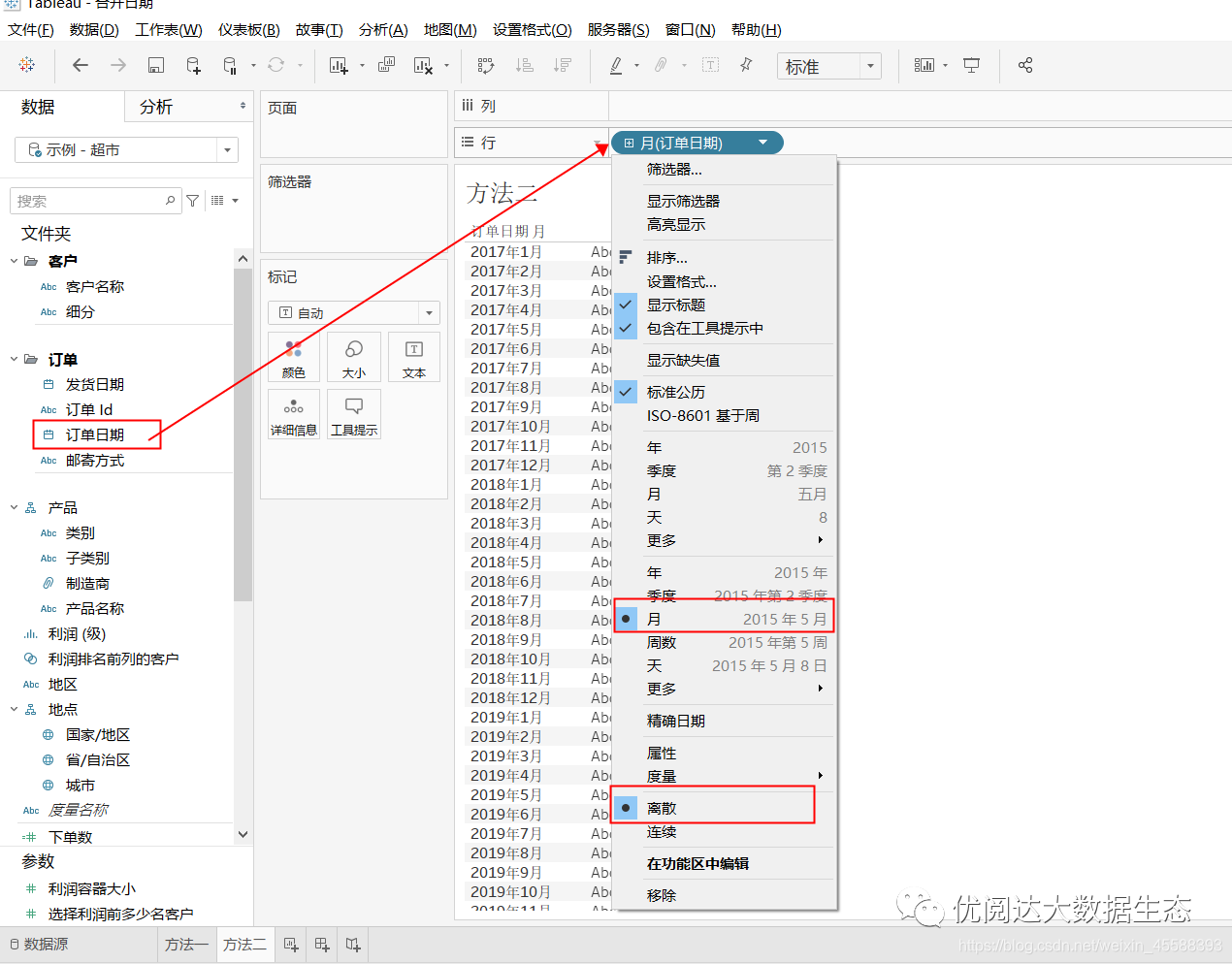Click the Tableau logo start page icon
The image size is (1232, 964).
click(x=27, y=65)
